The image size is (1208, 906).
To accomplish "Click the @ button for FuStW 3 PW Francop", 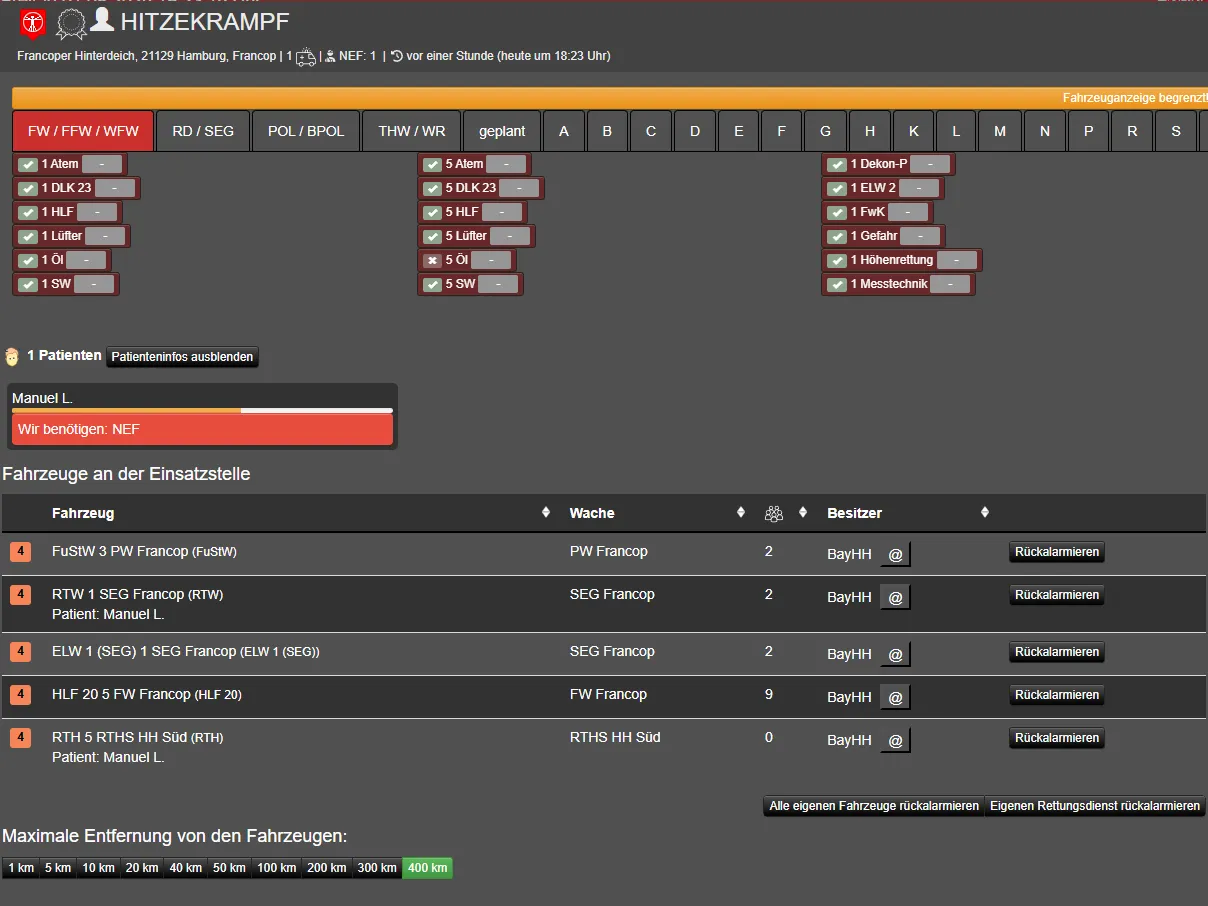I will click(x=895, y=554).
